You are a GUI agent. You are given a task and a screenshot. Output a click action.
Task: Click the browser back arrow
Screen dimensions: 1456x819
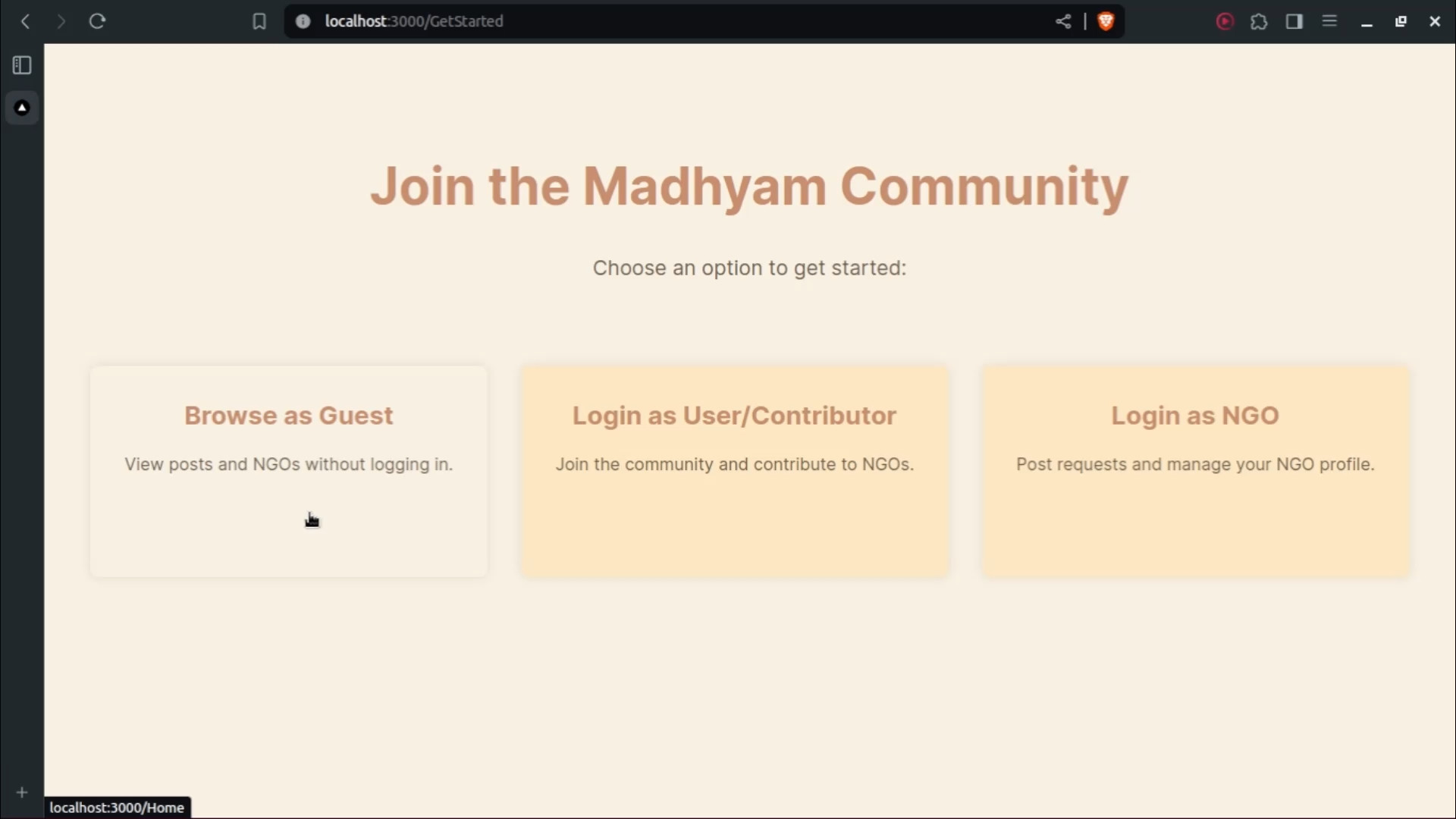(x=26, y=21)
